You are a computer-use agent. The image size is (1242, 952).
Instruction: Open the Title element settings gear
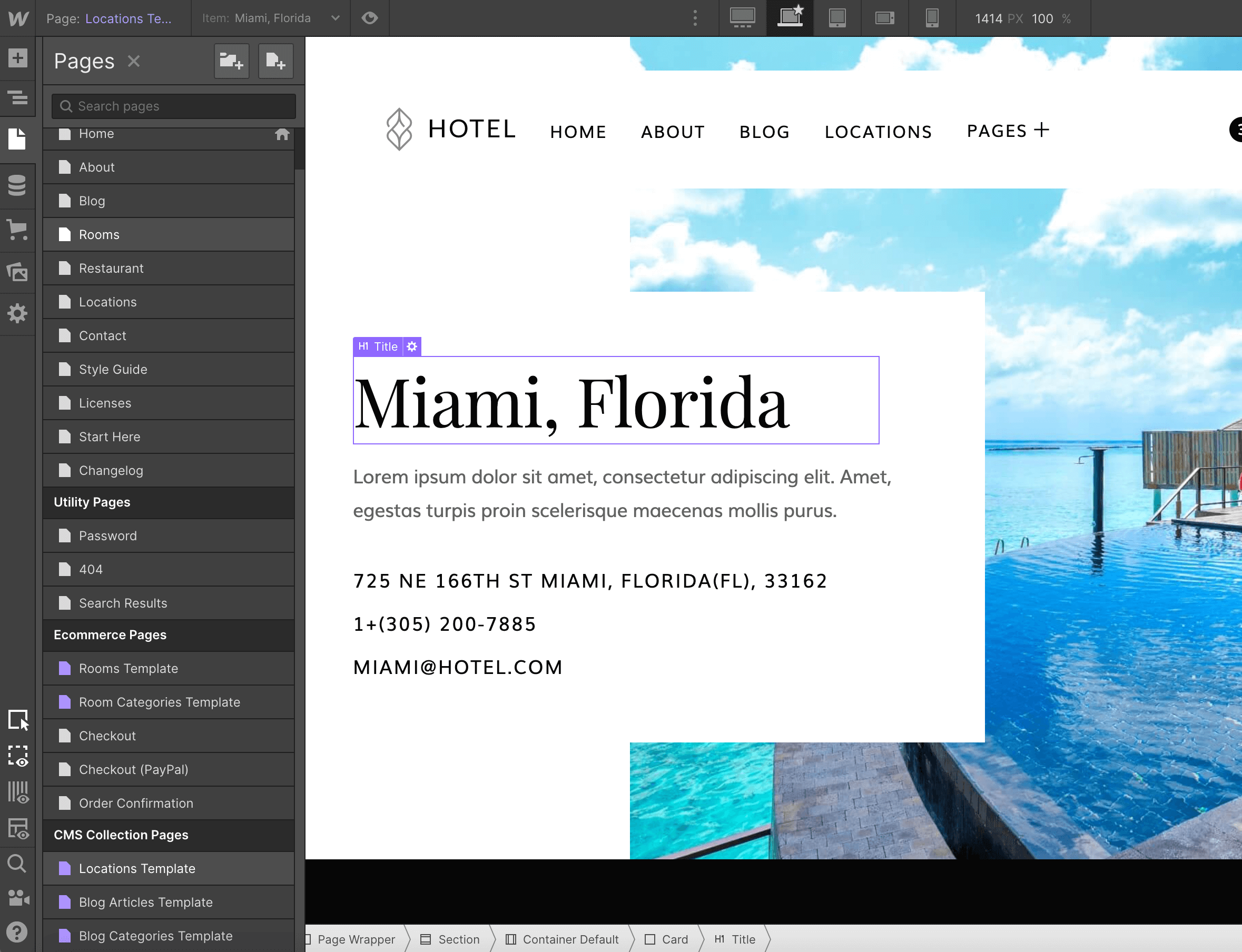click(412, 346)
